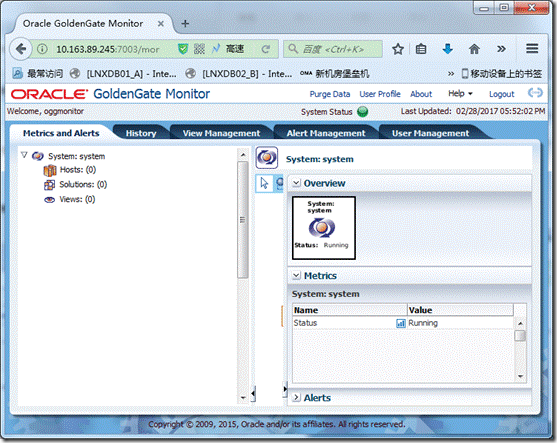The image size is (557, 443).
Task: Click the Logout link
Action: click(501, 94)
